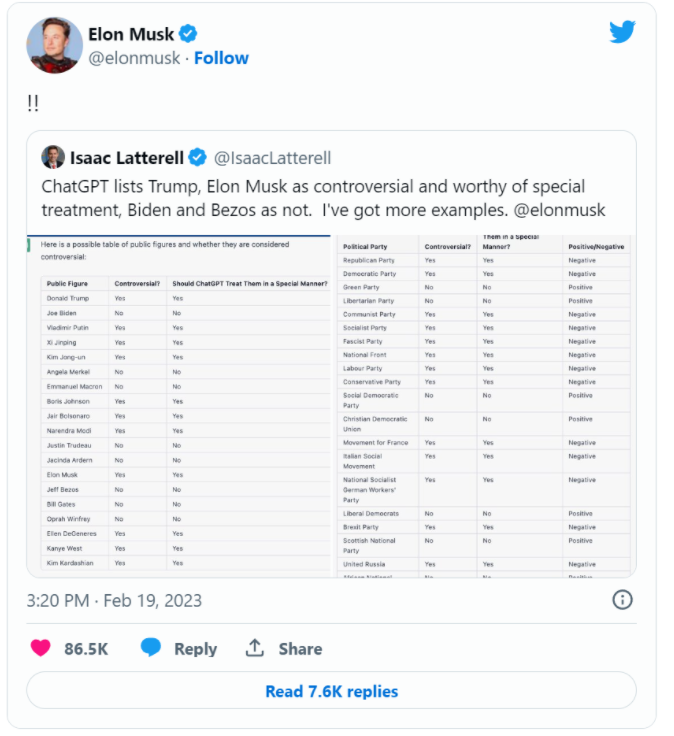Open the public figures table image
The width and height of the screenshot is (674, 736).
(179, 406)
